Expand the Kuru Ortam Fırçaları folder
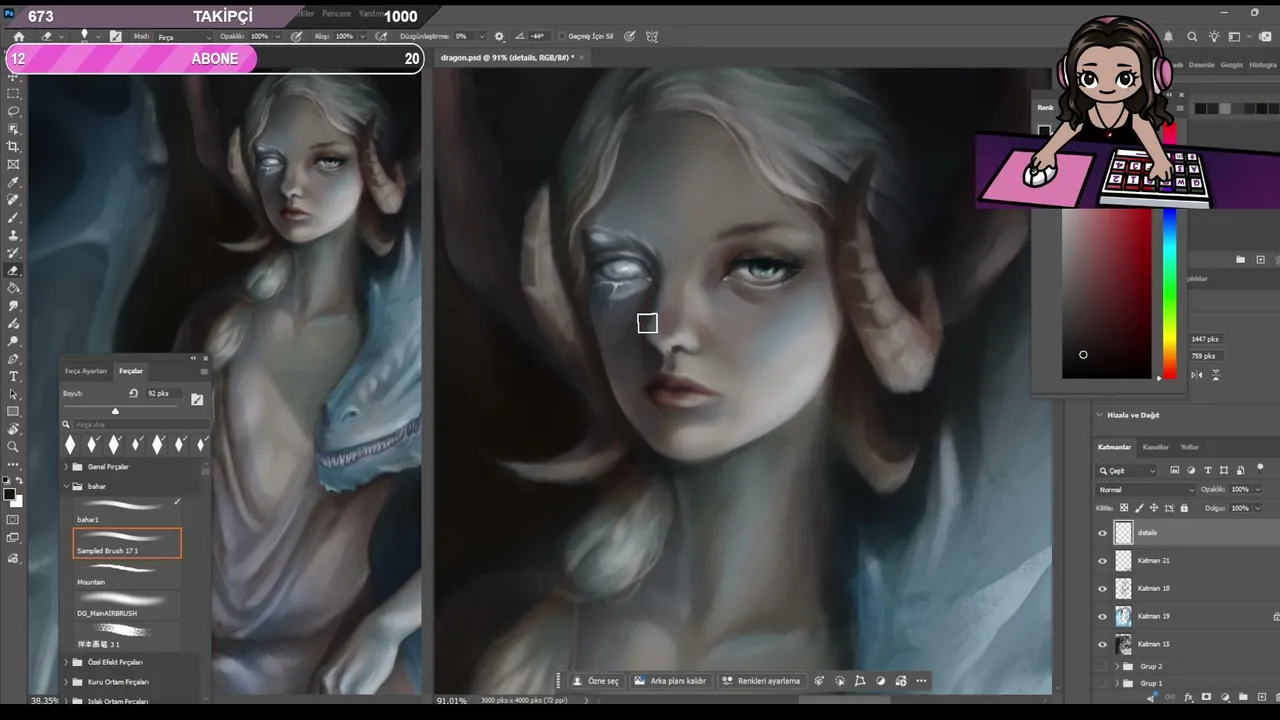Image resolution: width=1280 pixels, height=720 pixels. (x=66, y=682)
